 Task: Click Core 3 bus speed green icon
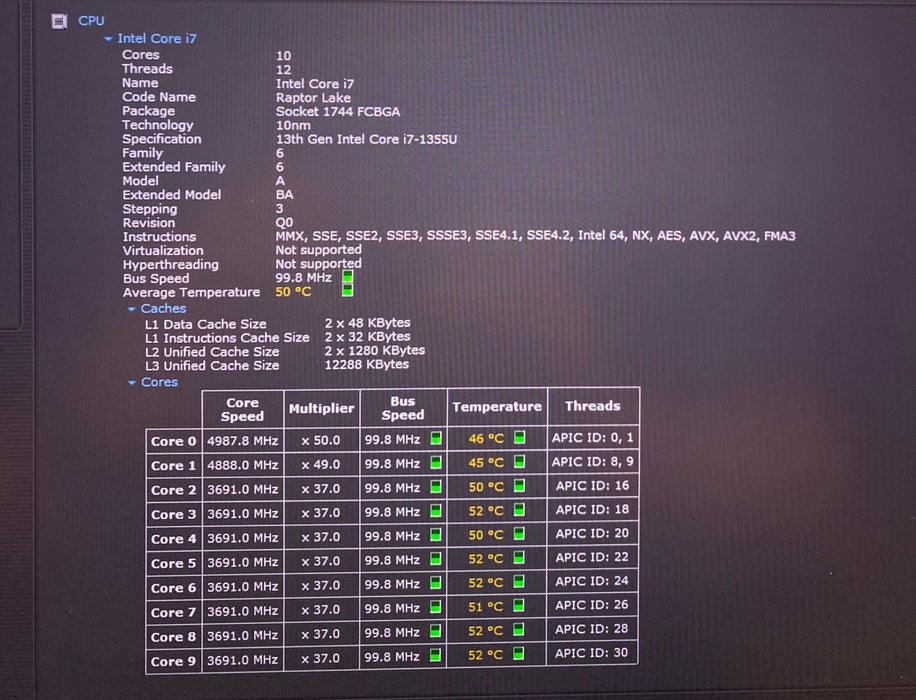tap(436, 511)
